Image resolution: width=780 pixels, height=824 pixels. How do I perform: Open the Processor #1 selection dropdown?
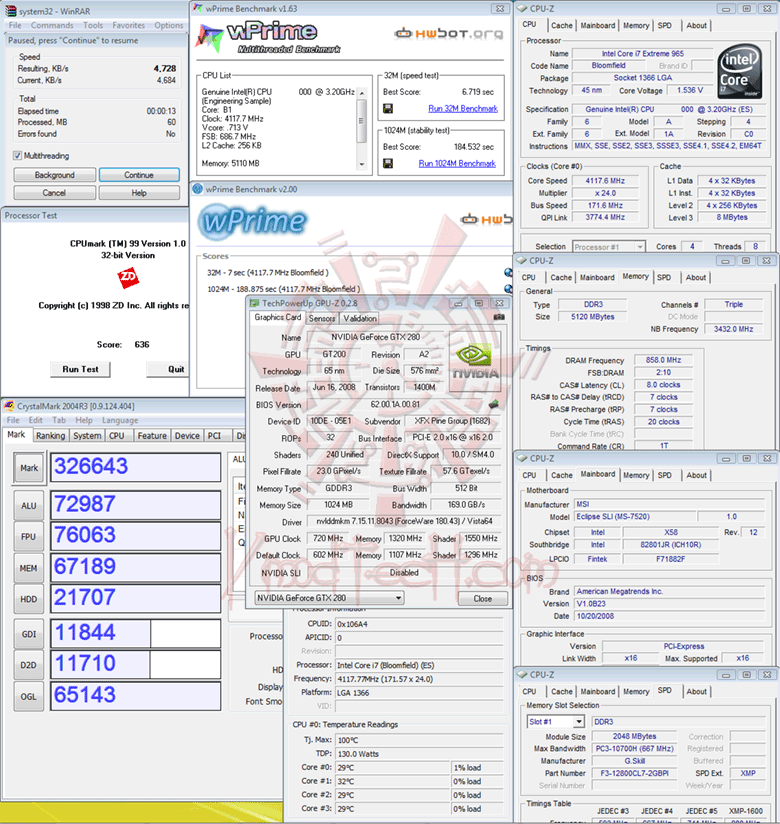click(608, 246)
